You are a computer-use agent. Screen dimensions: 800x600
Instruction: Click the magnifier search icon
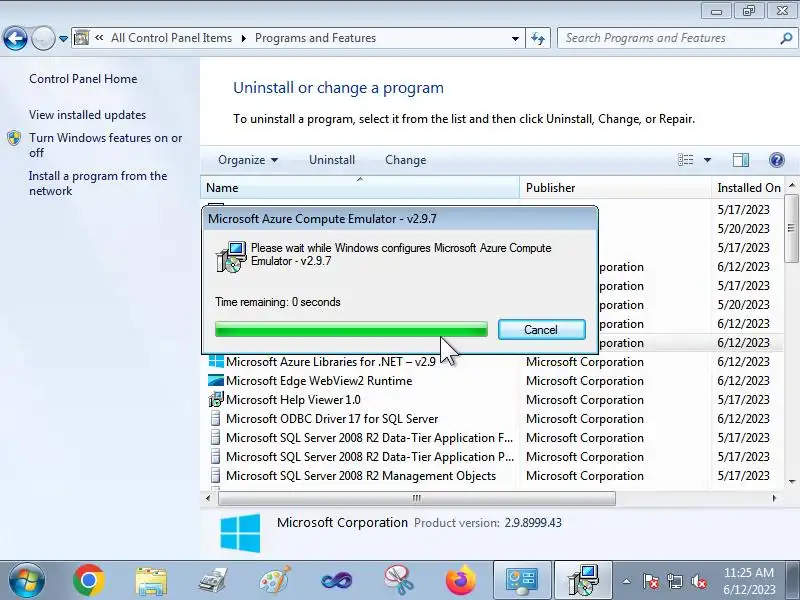tap(786, 38)
